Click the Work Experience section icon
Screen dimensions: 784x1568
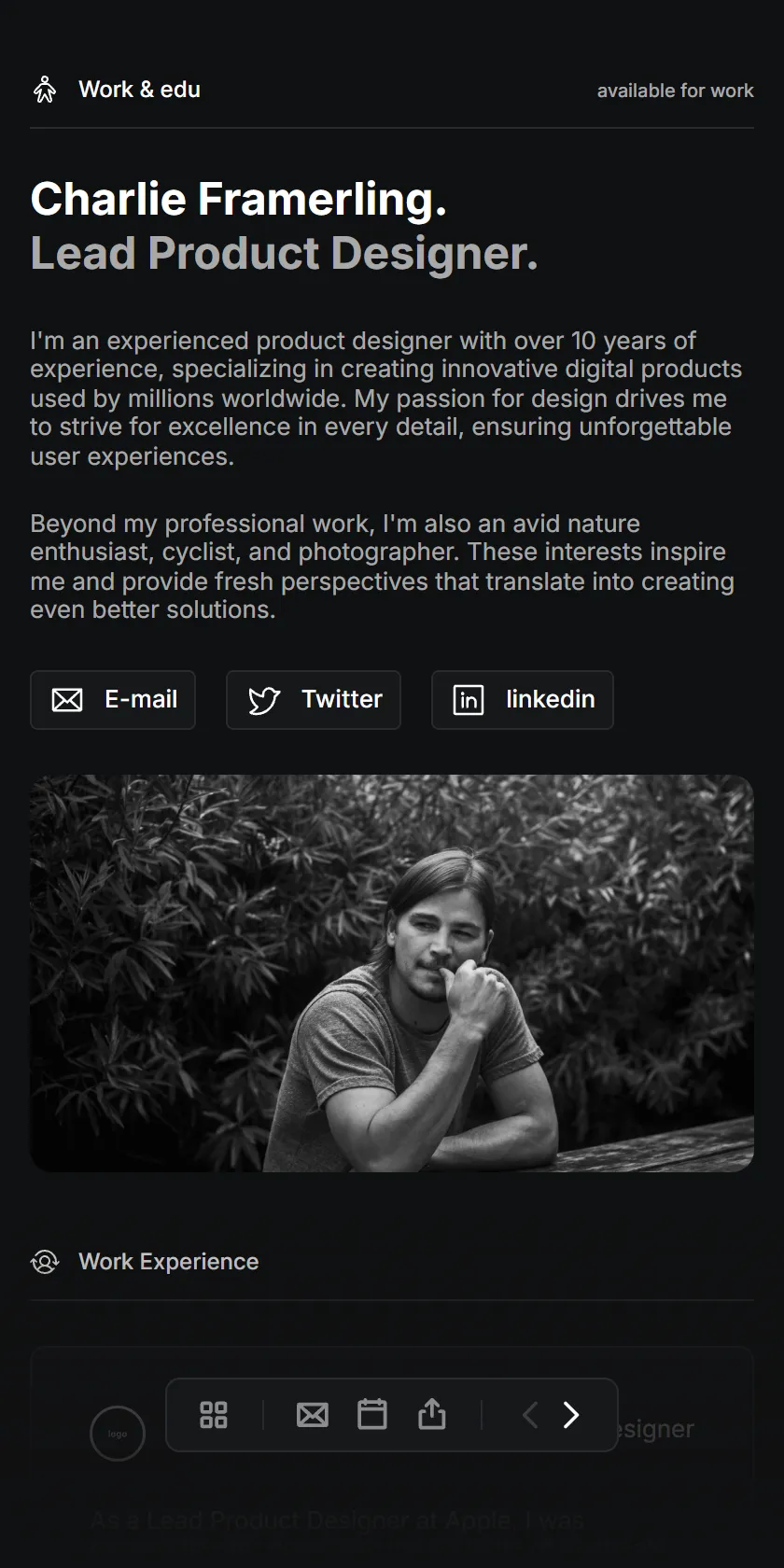[x=45, y=1262]
